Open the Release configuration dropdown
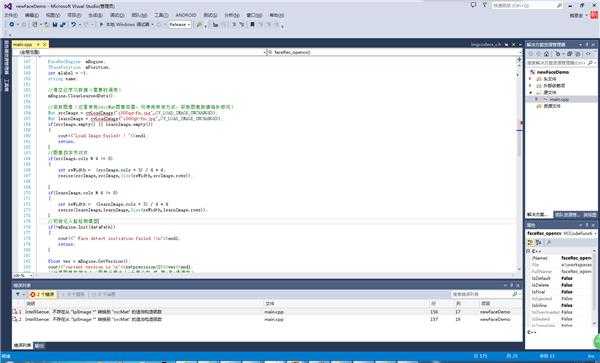The width and height of the screenshot is (600, 363). (179, 24)
